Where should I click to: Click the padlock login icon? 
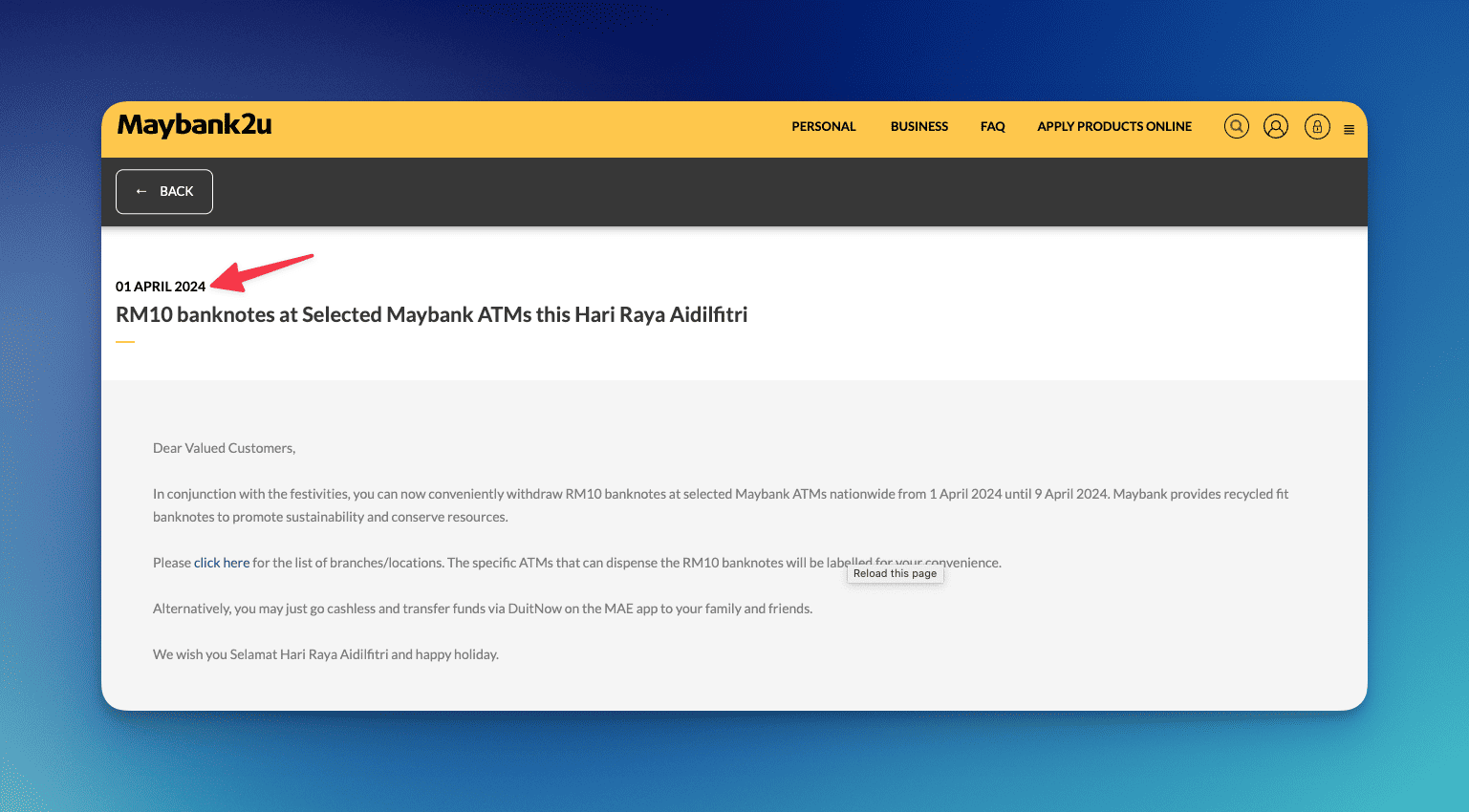point(1317,126)
